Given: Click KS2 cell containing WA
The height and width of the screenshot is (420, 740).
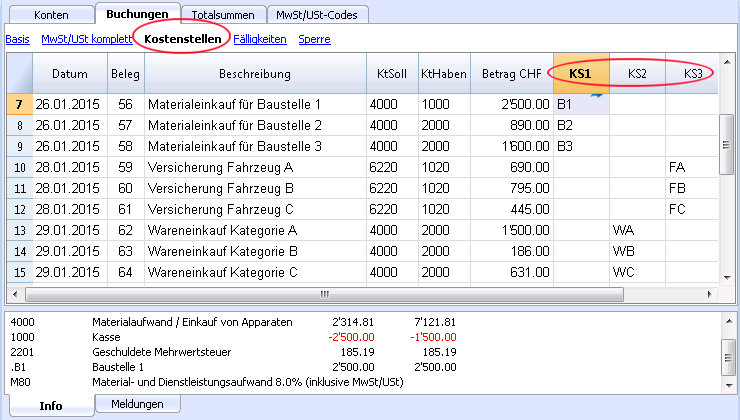Looking at the screenshot, I should [x=637, y=230].
